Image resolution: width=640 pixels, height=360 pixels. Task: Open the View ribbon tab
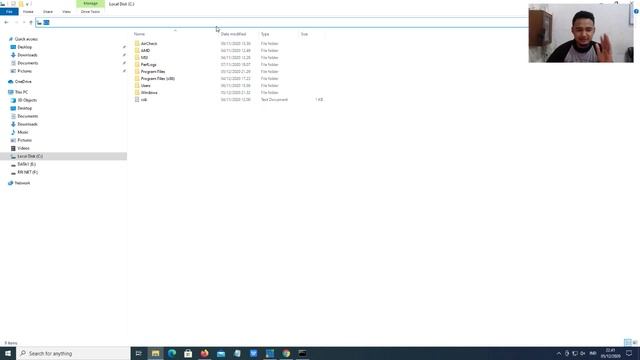66,12
